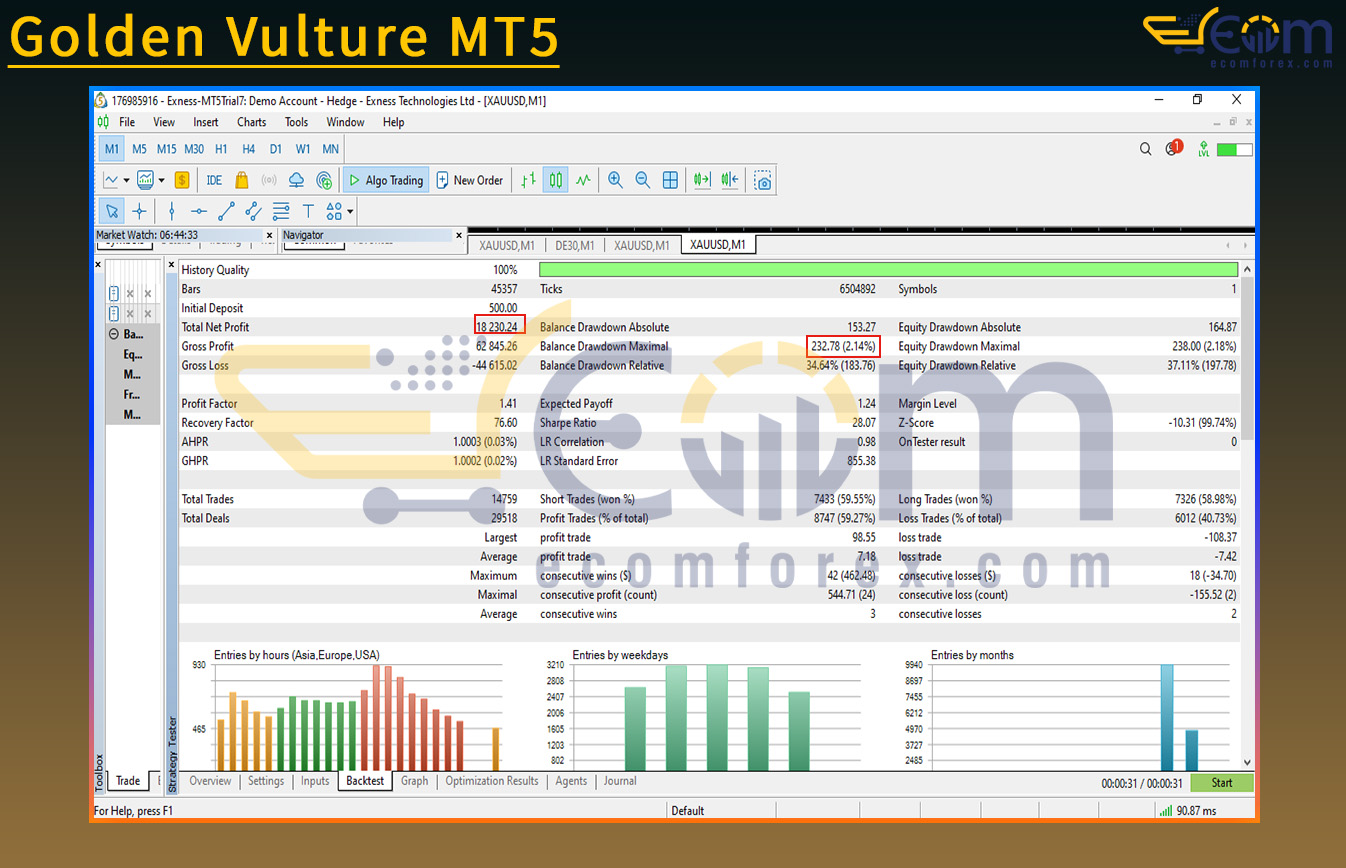Open the shapes objects tool
Screen dimensions: 1346x868
pyautogui.click(x=334, y=211)
